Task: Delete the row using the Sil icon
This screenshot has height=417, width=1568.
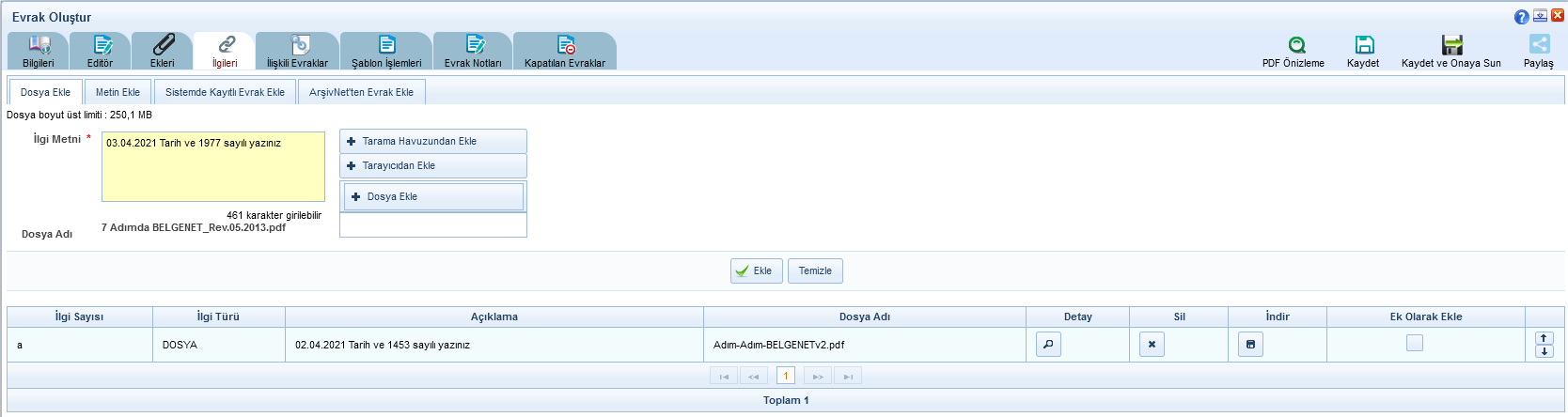Action: coord(1152,345)
